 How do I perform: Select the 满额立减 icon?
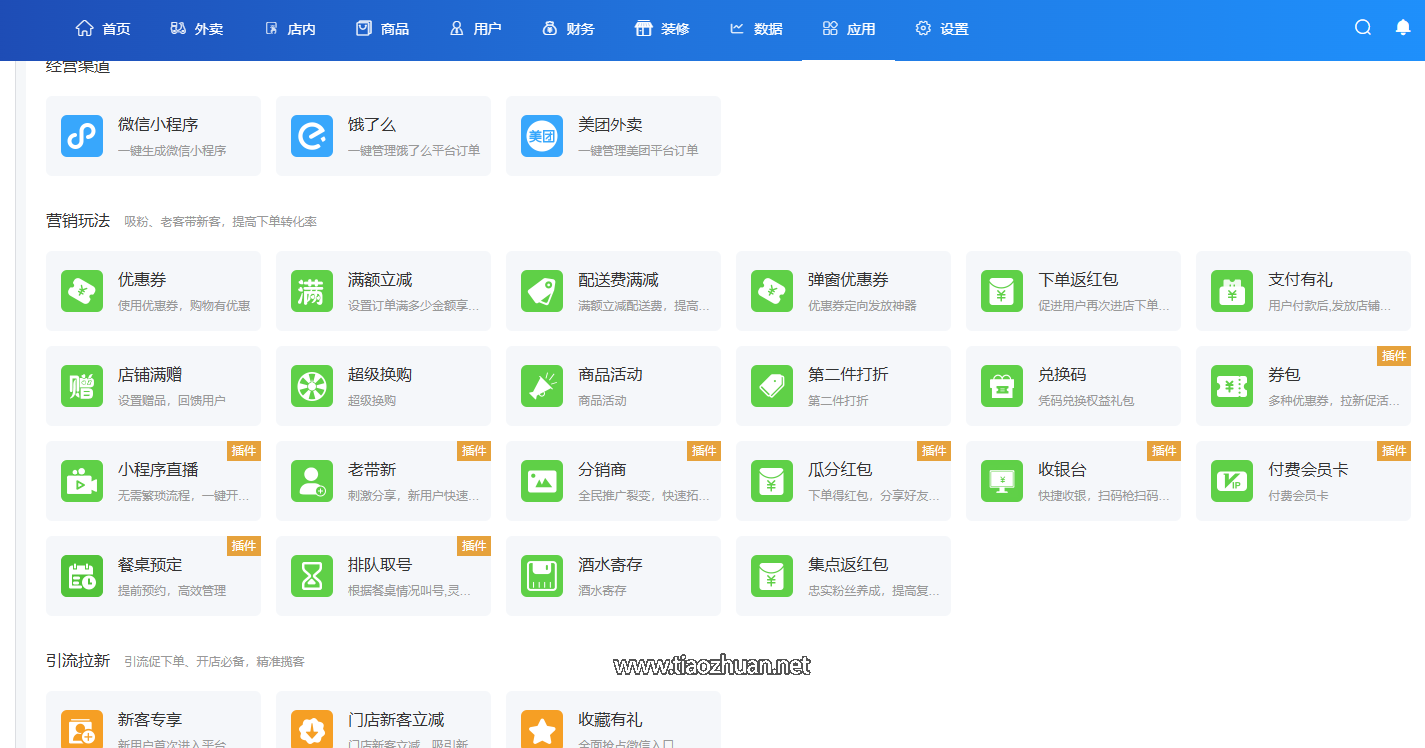pos(312,291)
